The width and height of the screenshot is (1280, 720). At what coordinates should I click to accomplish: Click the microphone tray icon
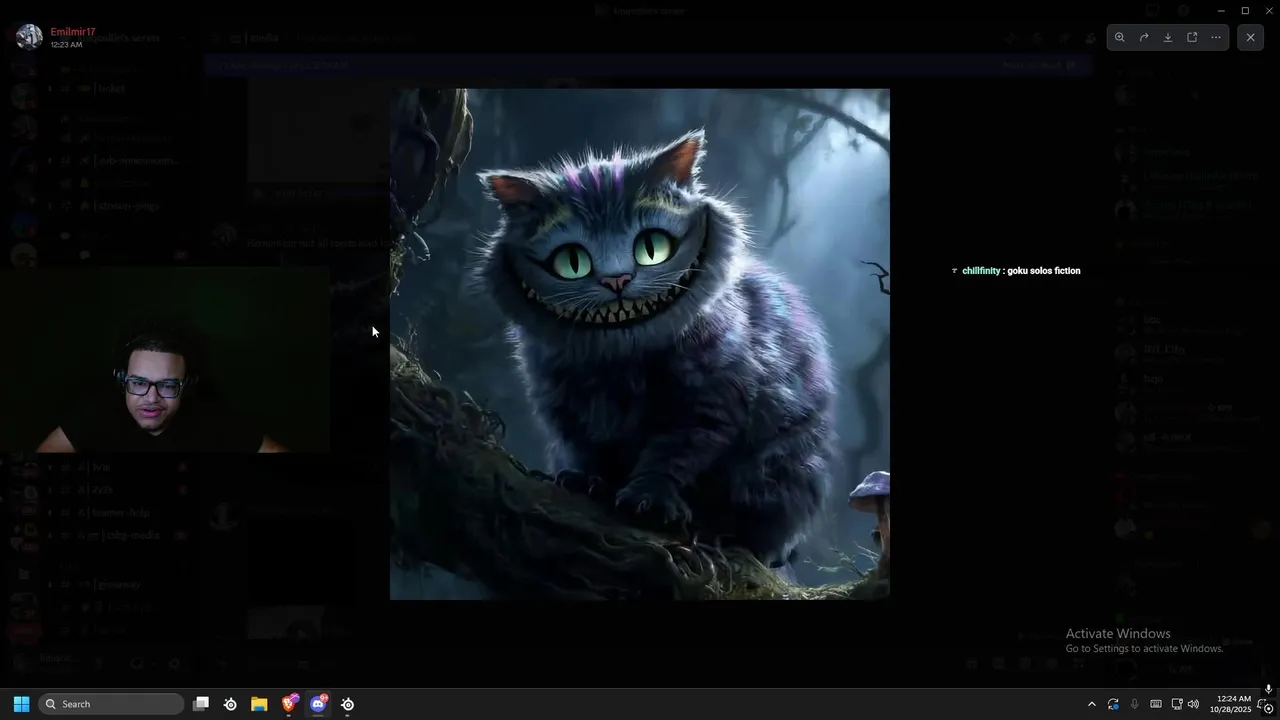coord(1134,704)
